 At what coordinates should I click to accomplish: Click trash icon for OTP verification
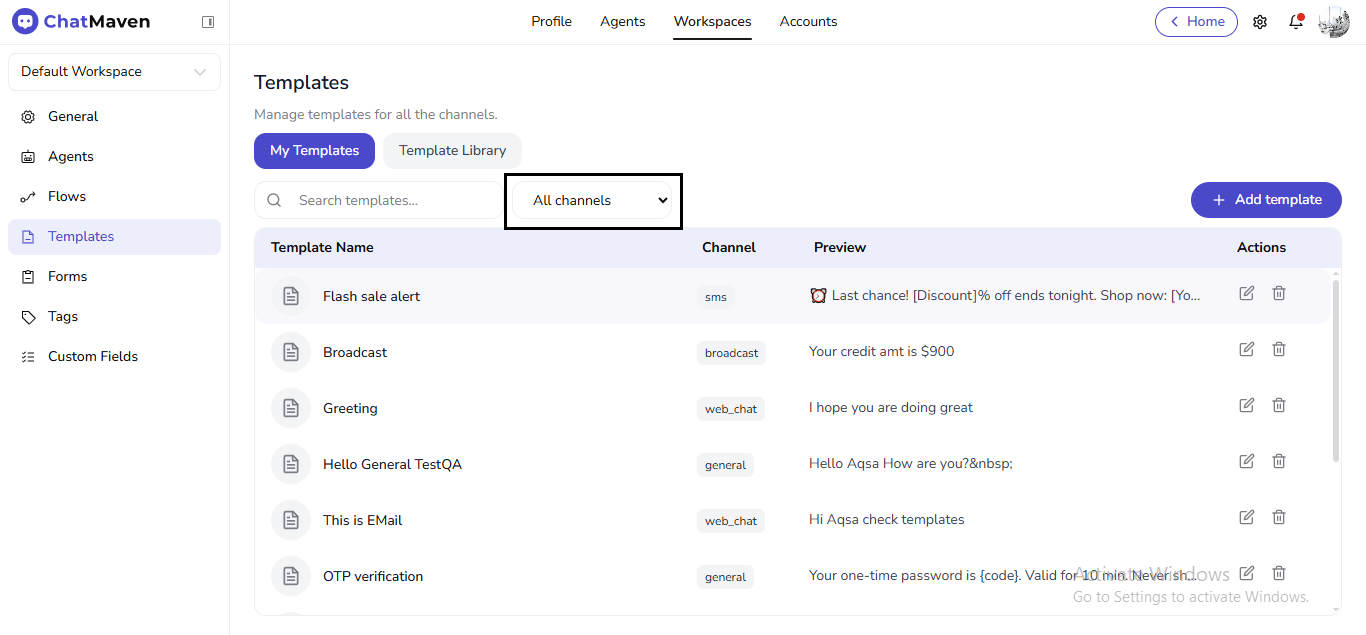pos(1278,573)
